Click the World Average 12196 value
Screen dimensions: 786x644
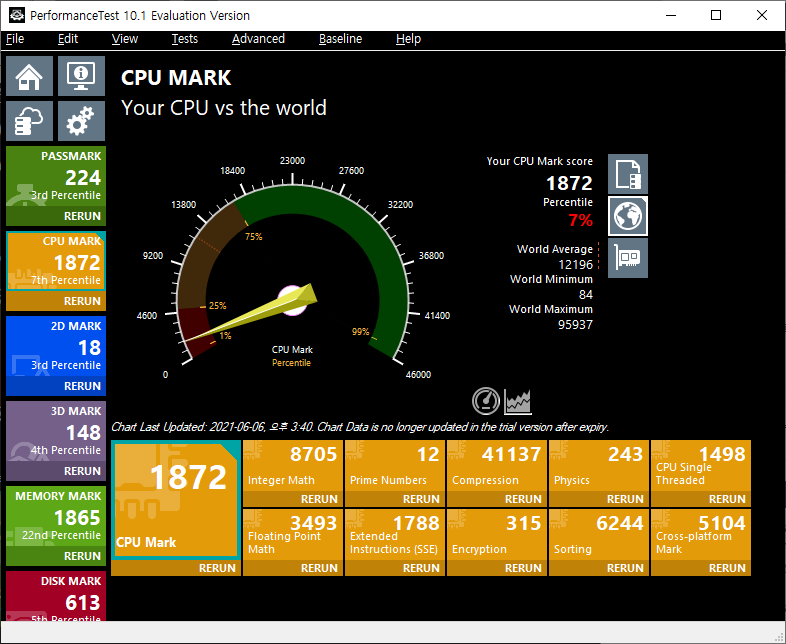pyautogui.click(x=575, y=264)
